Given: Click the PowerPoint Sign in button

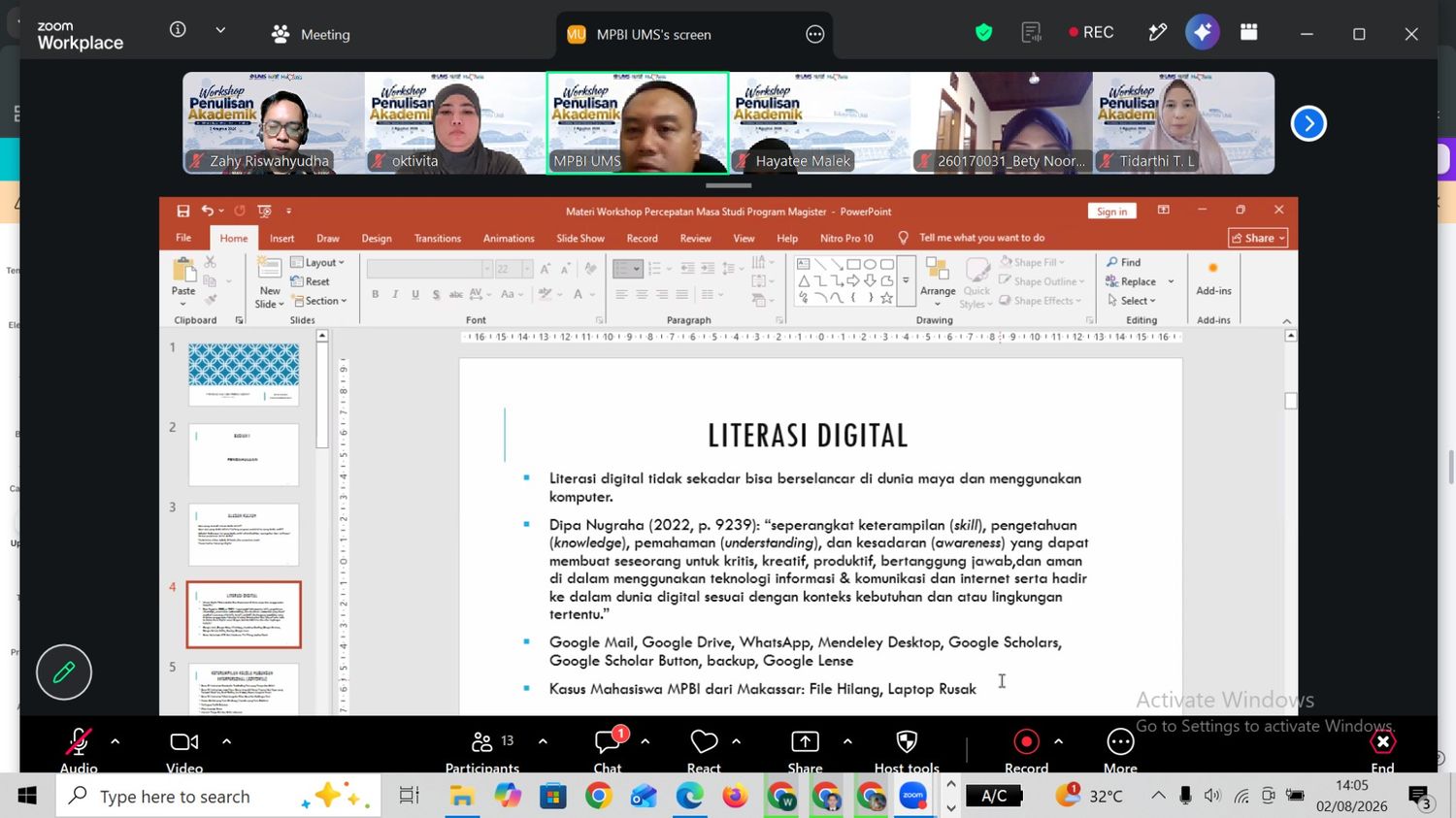Looking at the screenshot, I should (1111, 212).
